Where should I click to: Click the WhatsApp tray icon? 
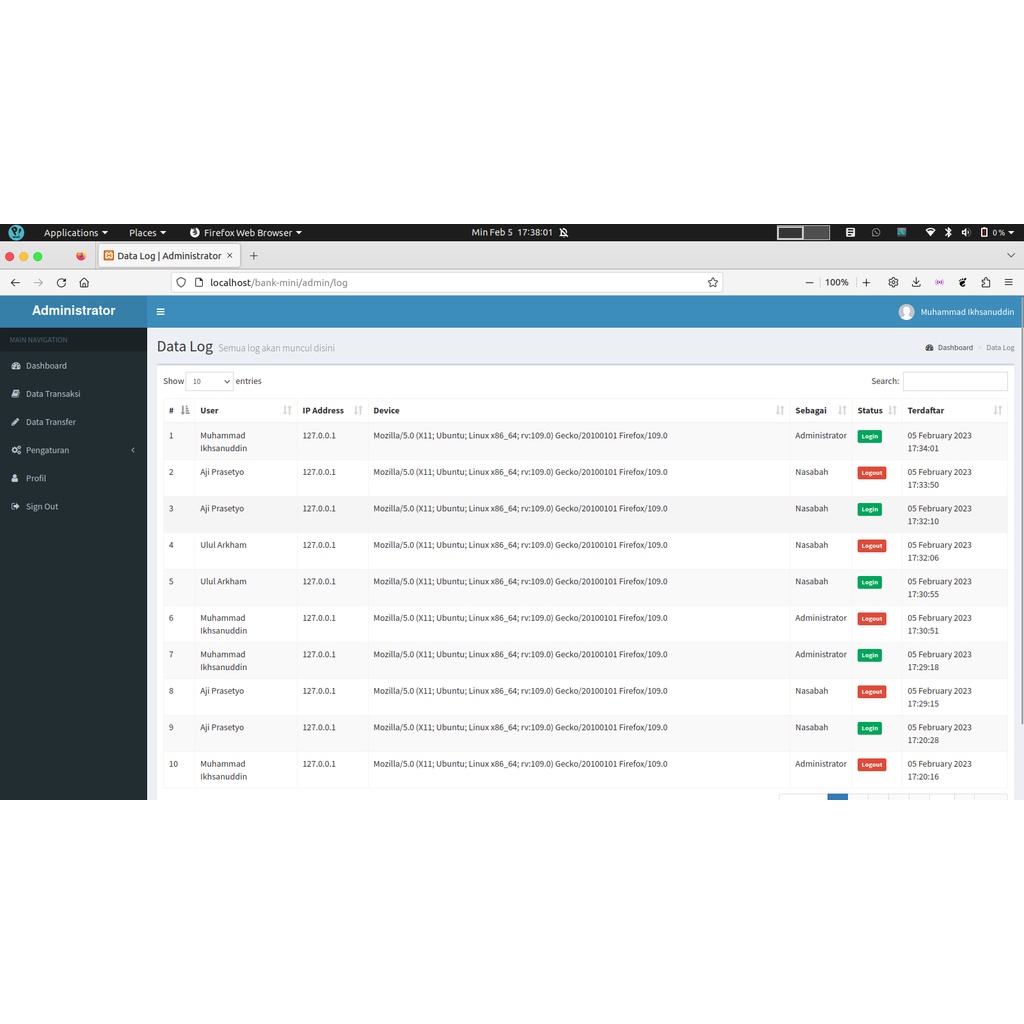coord(876,232)
